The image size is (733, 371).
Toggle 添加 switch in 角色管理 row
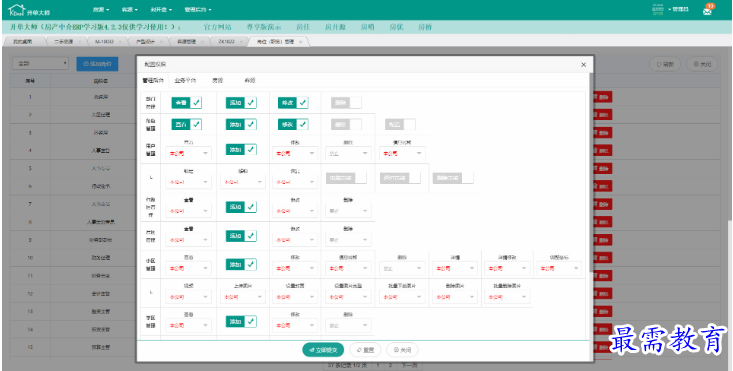tap(241, 124)
